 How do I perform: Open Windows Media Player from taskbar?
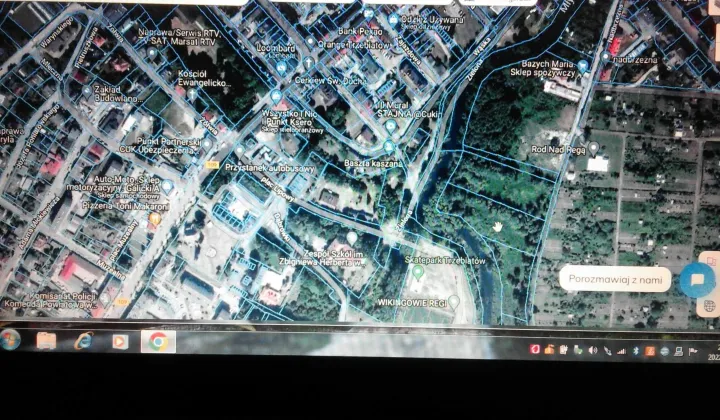click(x=120, y=342)
